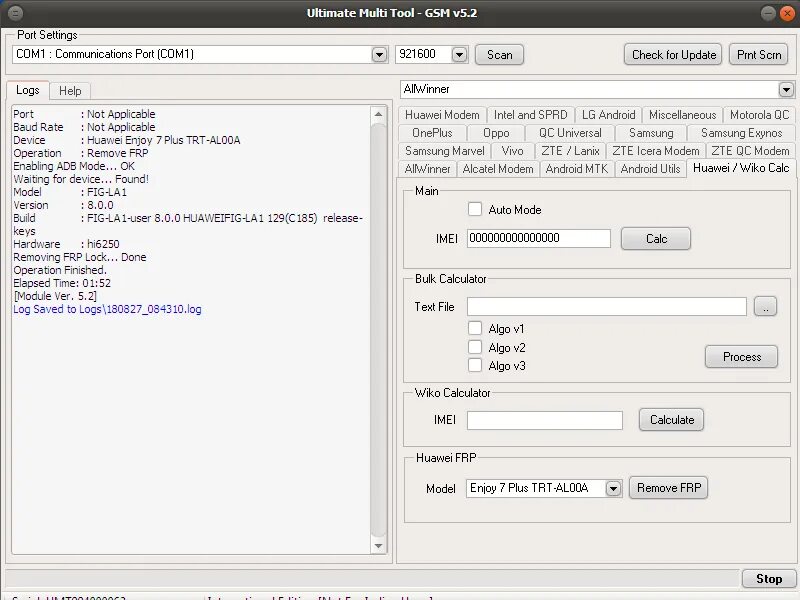Open the ZTE QC Modem tab
Image resolution: width=800 pixels, height=600 pixels.
tap(750, 151)
